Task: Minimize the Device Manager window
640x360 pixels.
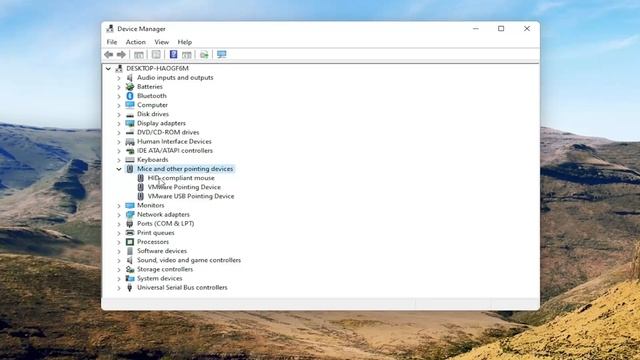Action: pos(476,29)
